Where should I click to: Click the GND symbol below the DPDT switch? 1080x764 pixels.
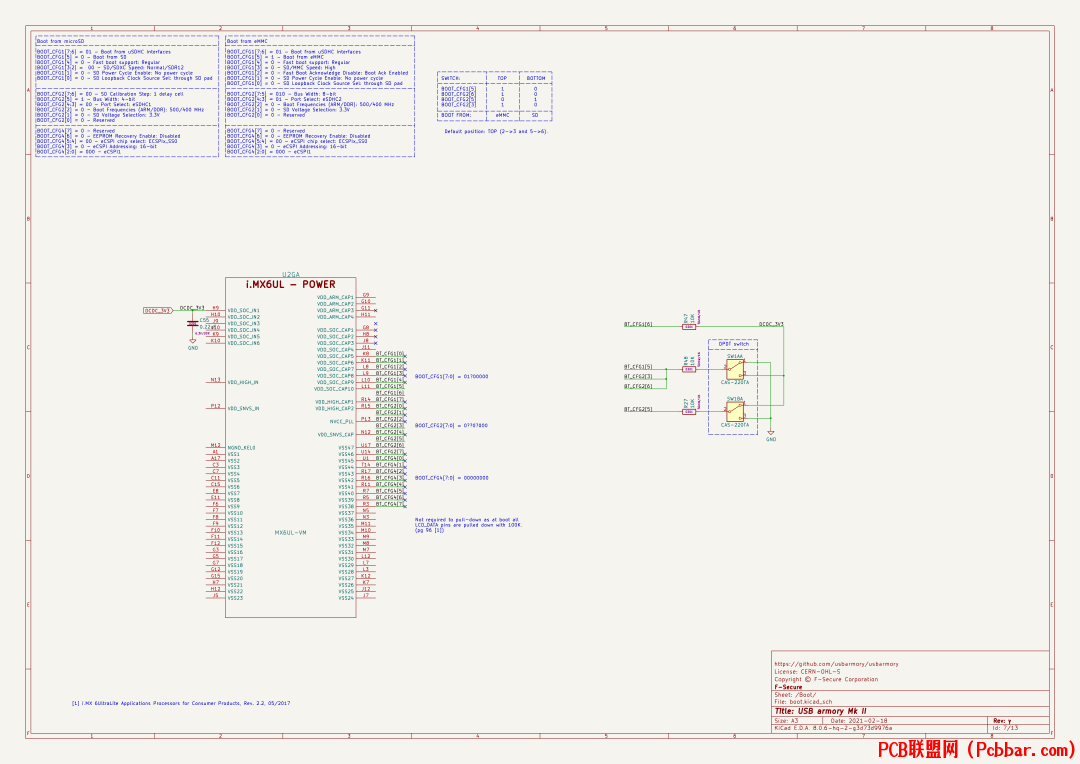coord(771,435)
